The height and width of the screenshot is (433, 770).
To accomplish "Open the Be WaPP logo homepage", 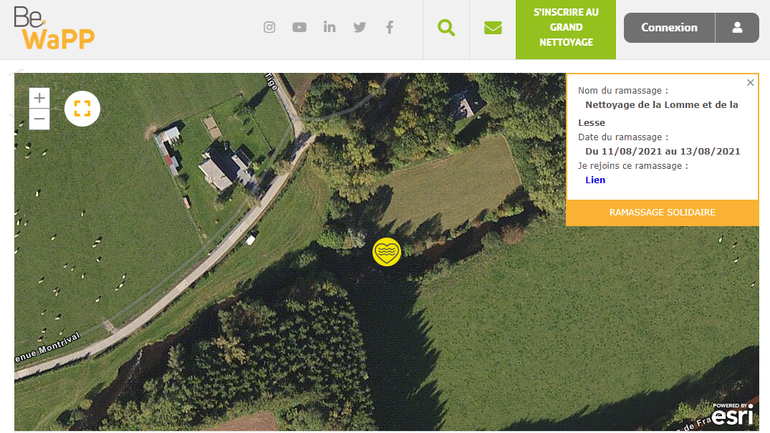I will tap(54, 28).
